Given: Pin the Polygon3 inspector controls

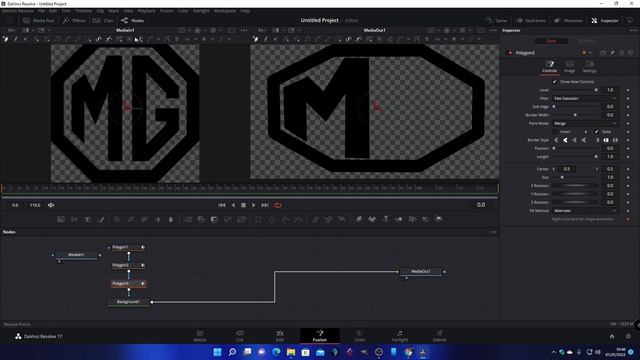Looking at the screenshot, I should tap(612, 53).
